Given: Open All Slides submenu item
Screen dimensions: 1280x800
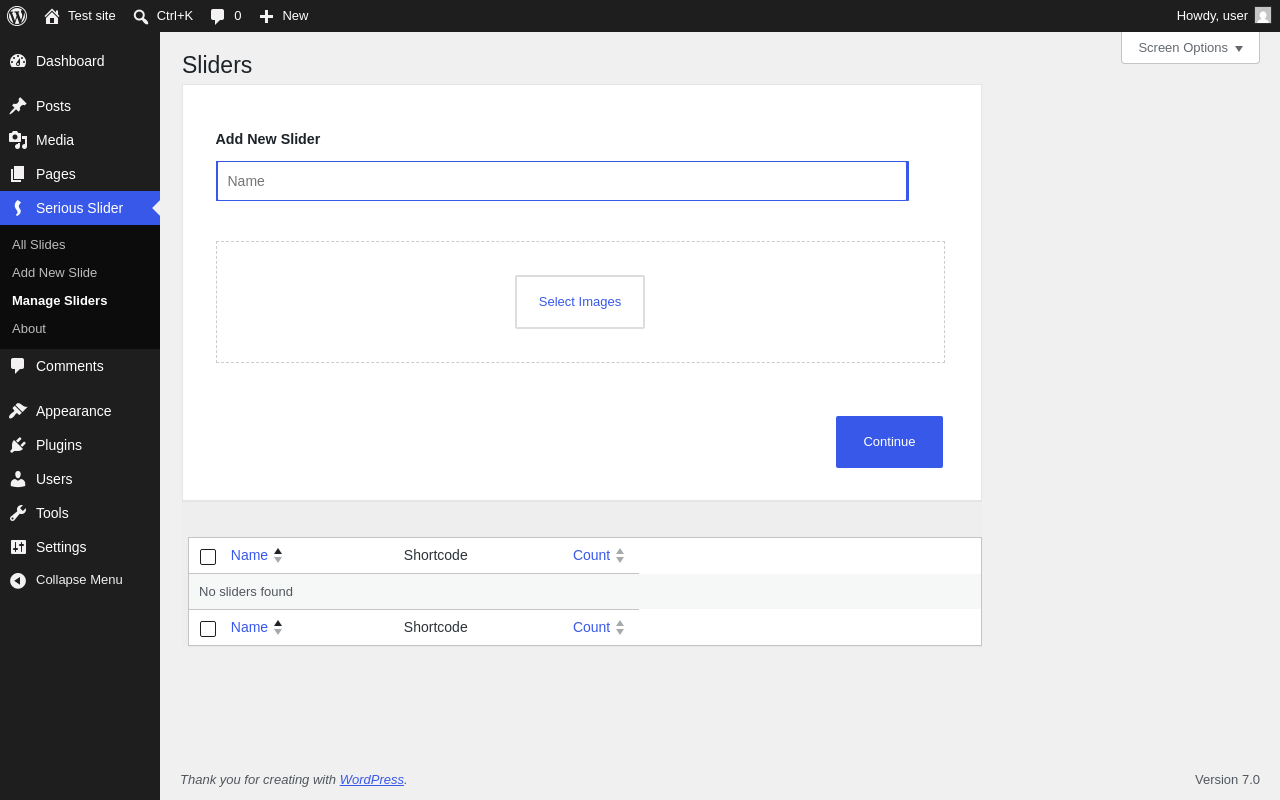Looking at the screenshot, I should (x=80, y=244).
